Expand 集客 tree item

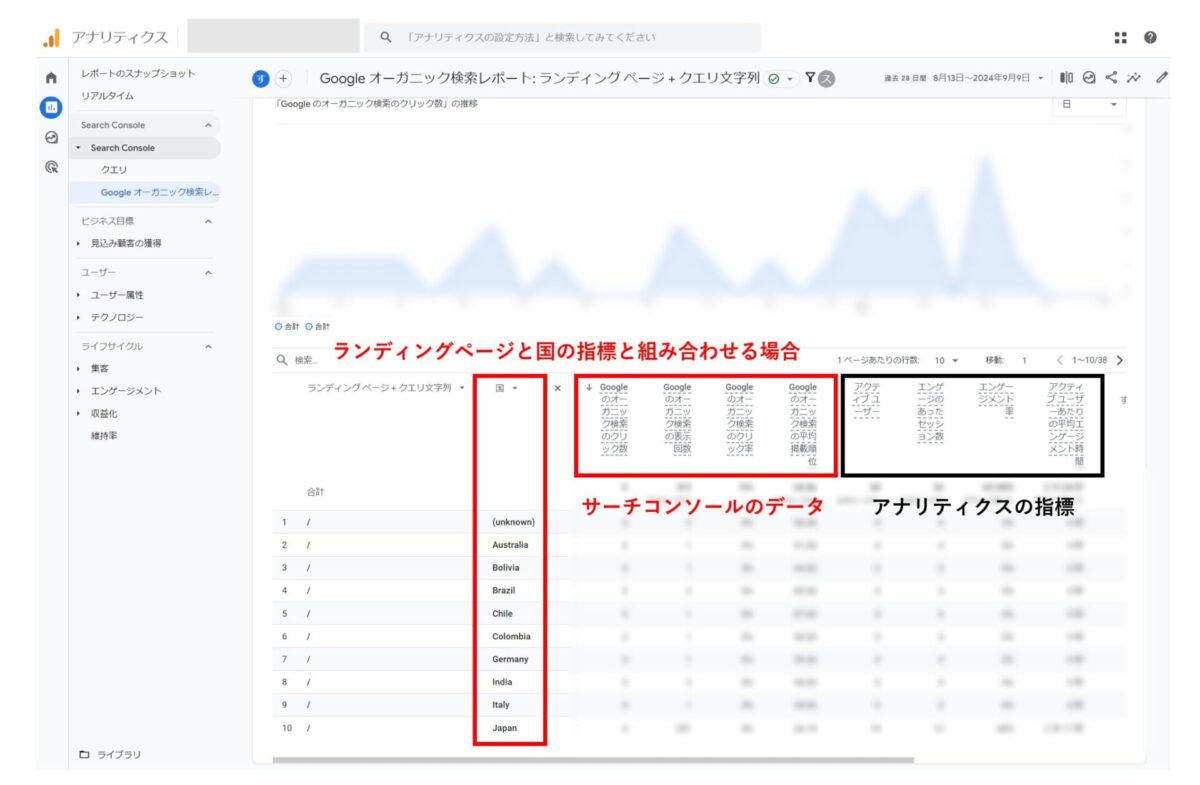point(79,368)
